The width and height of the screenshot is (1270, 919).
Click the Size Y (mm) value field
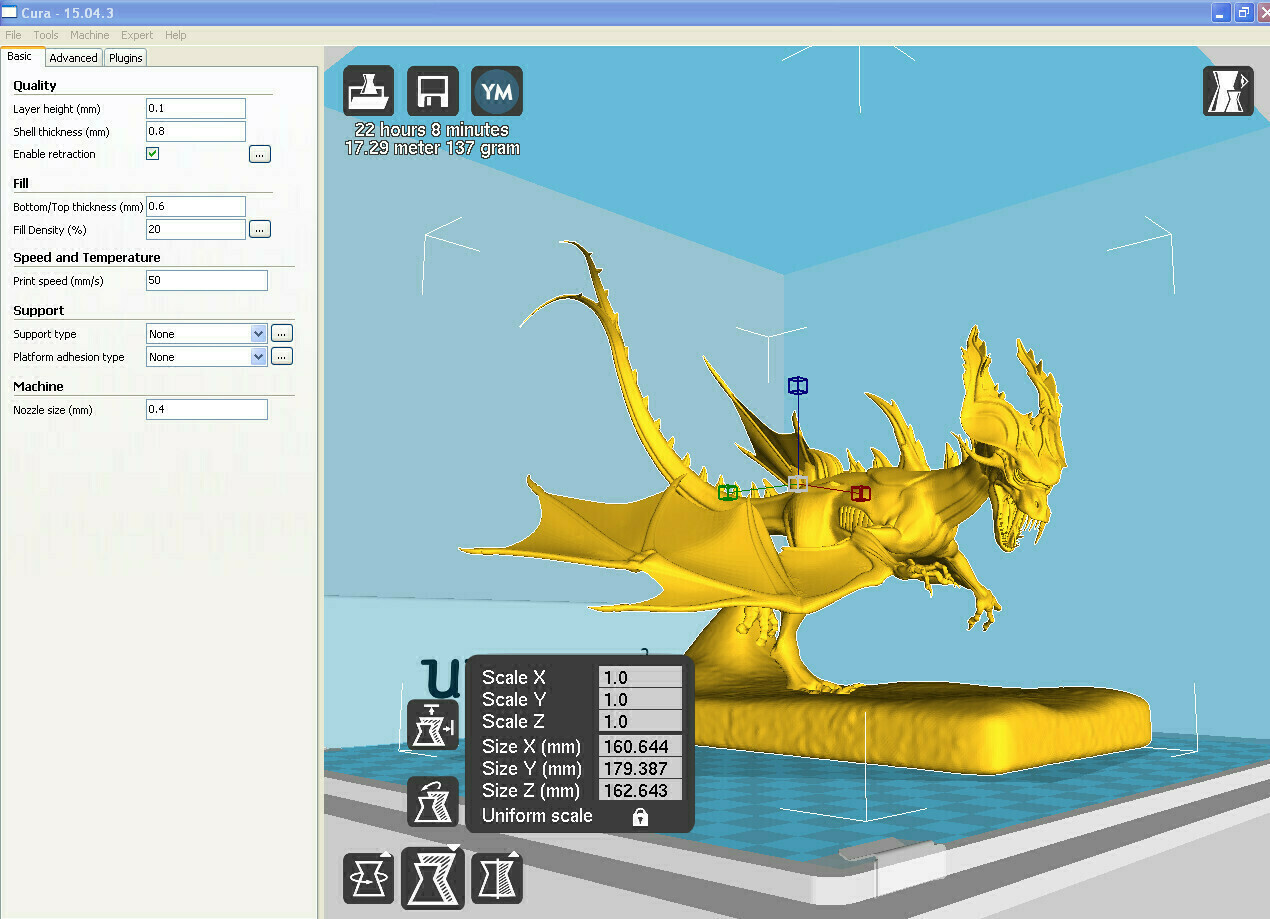coord(640,768)
